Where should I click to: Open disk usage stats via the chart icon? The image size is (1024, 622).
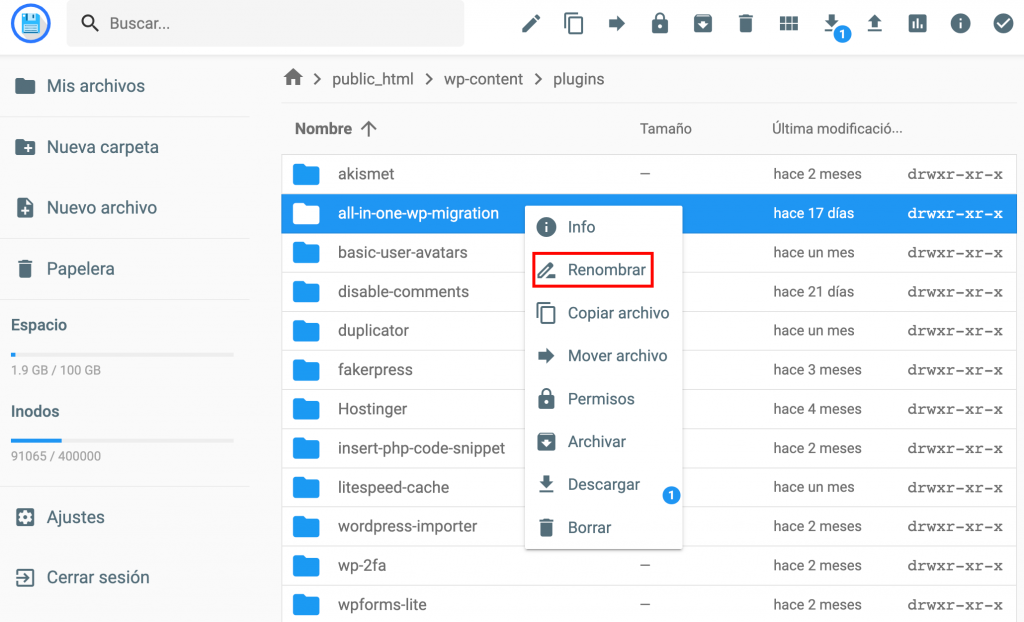click(917, 22)
